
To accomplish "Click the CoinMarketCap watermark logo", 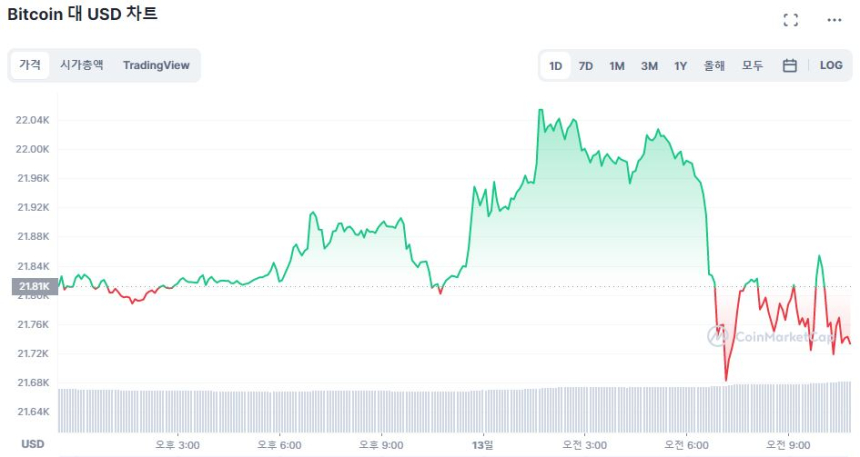I will click(770, 336).
